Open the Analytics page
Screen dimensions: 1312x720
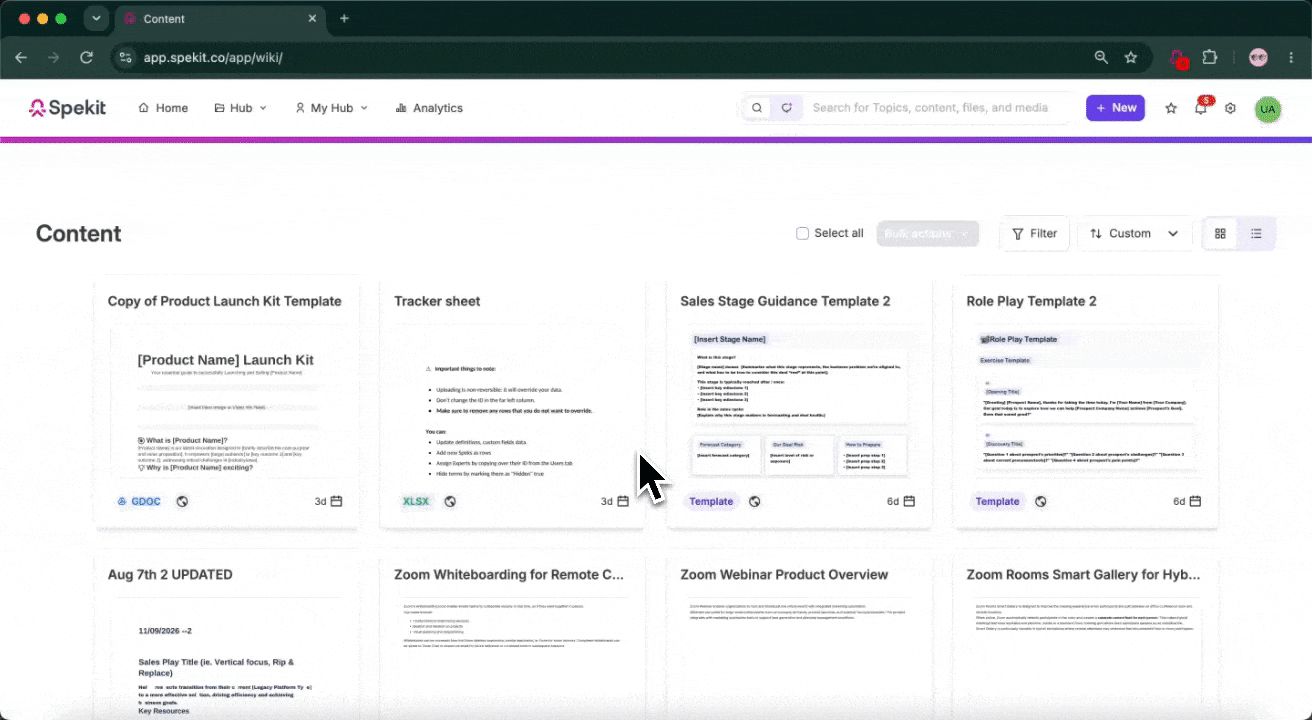[429, 108]
